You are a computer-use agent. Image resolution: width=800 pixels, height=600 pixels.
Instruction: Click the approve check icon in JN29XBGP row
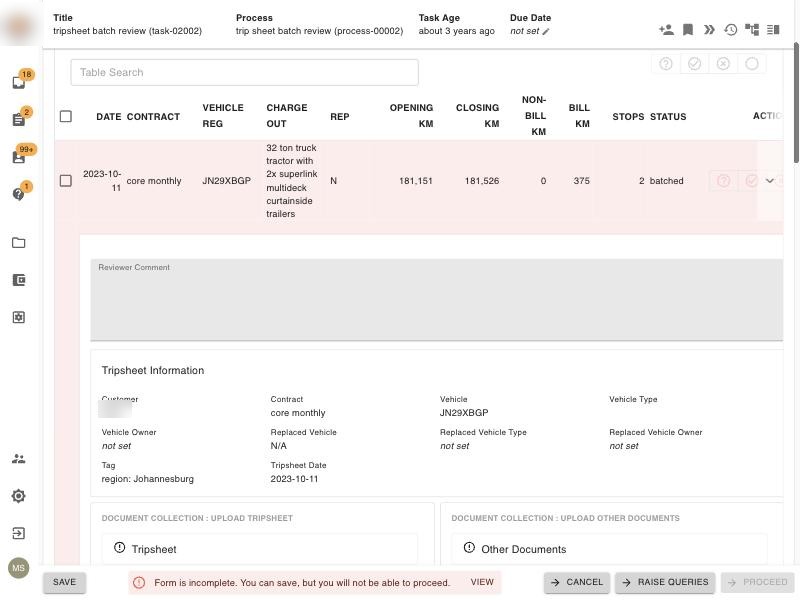click(751, 181)
